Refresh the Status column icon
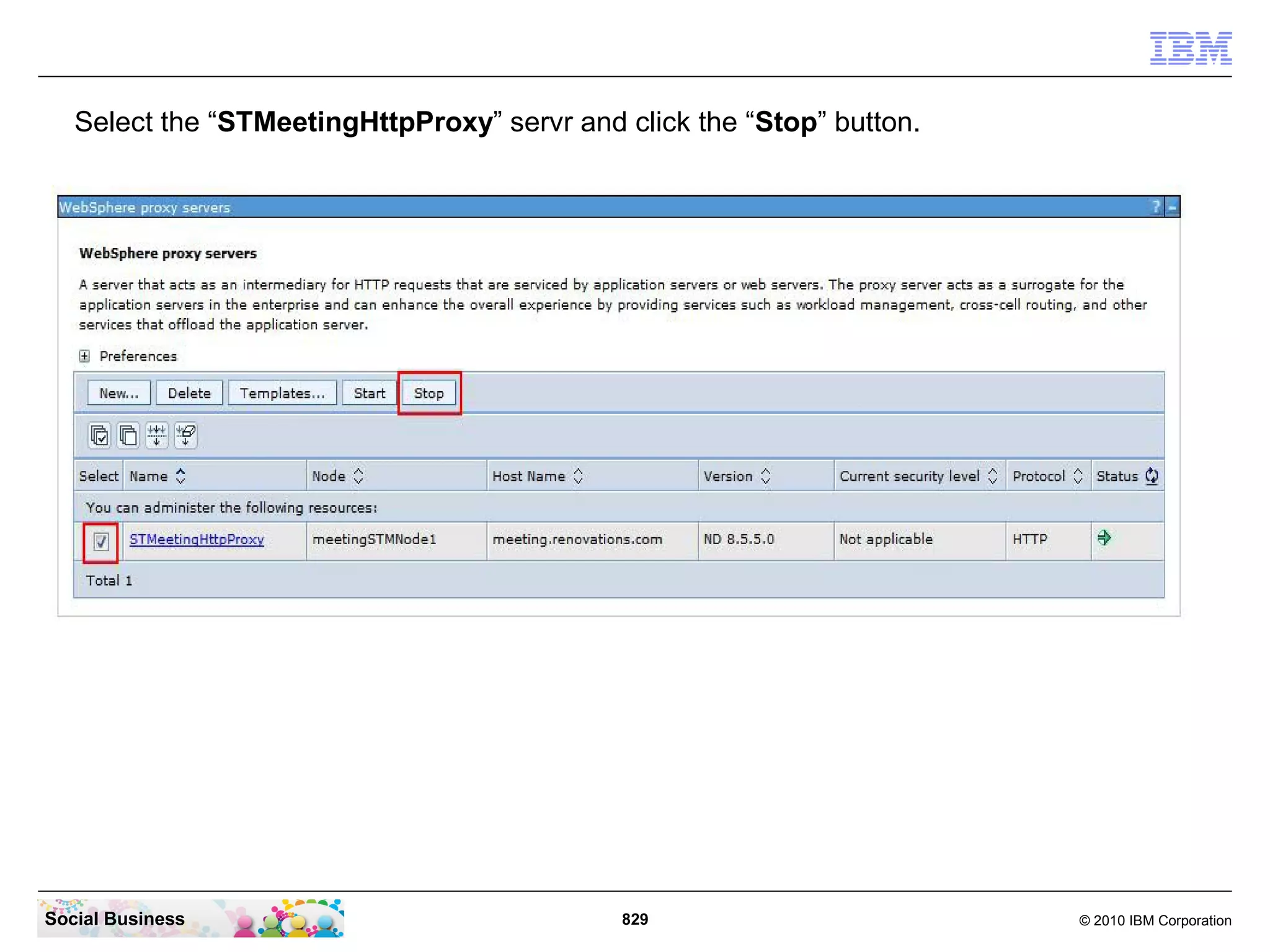Viewport: 1270px width, 952px height. tap(1152, 476)
